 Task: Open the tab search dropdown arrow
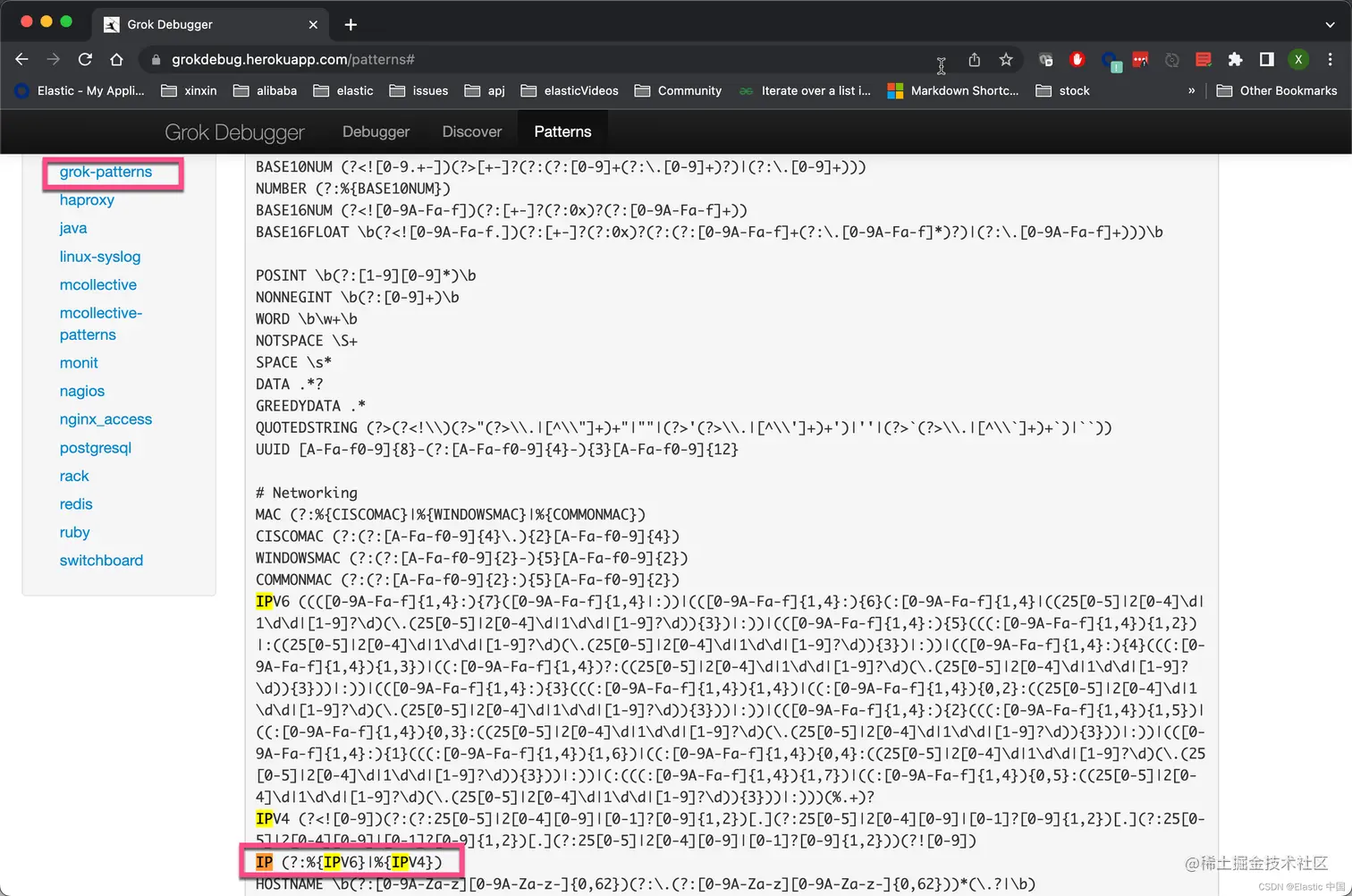click(x=1330, y=24)
